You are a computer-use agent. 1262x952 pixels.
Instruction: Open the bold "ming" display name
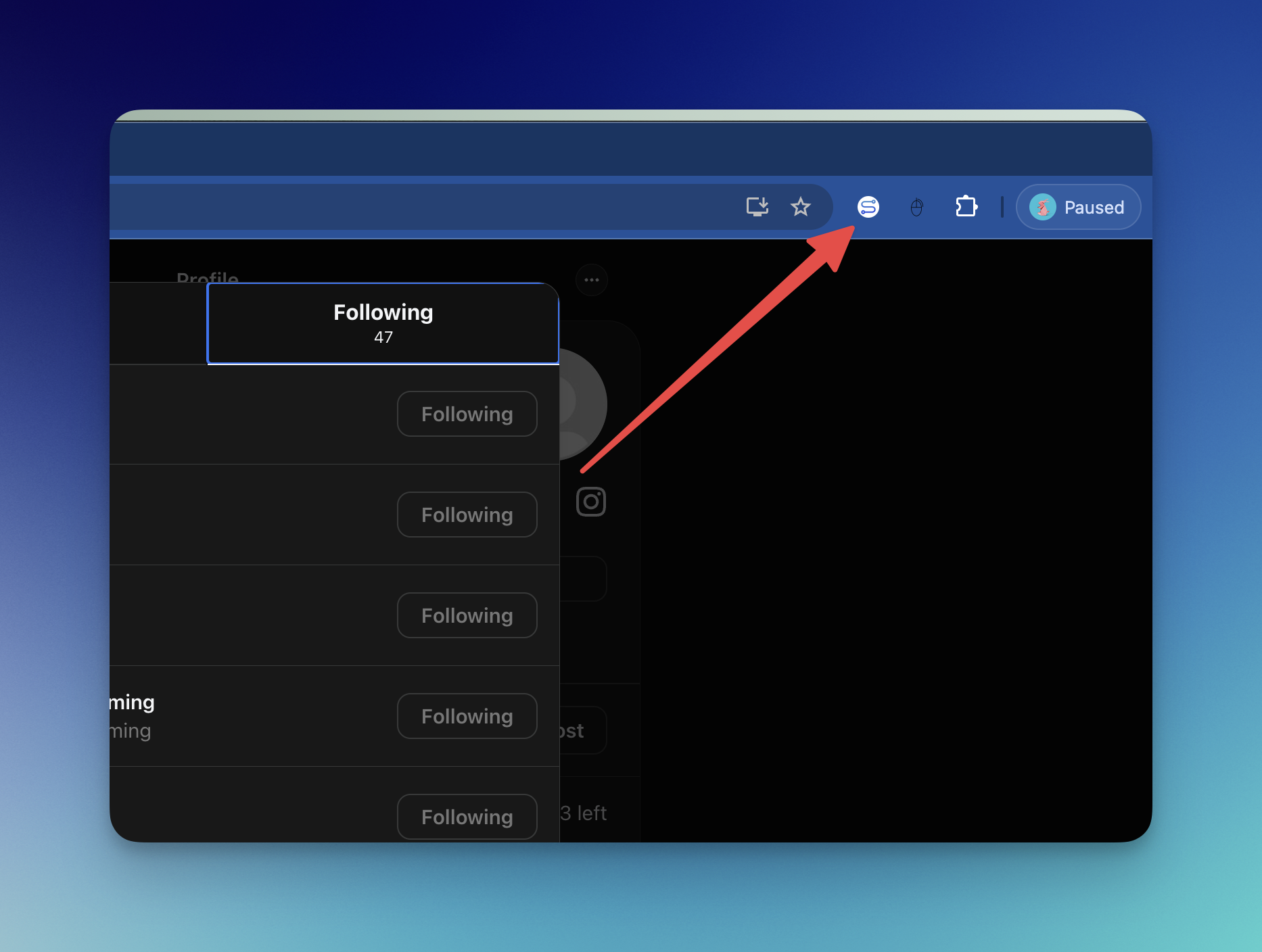133,703
